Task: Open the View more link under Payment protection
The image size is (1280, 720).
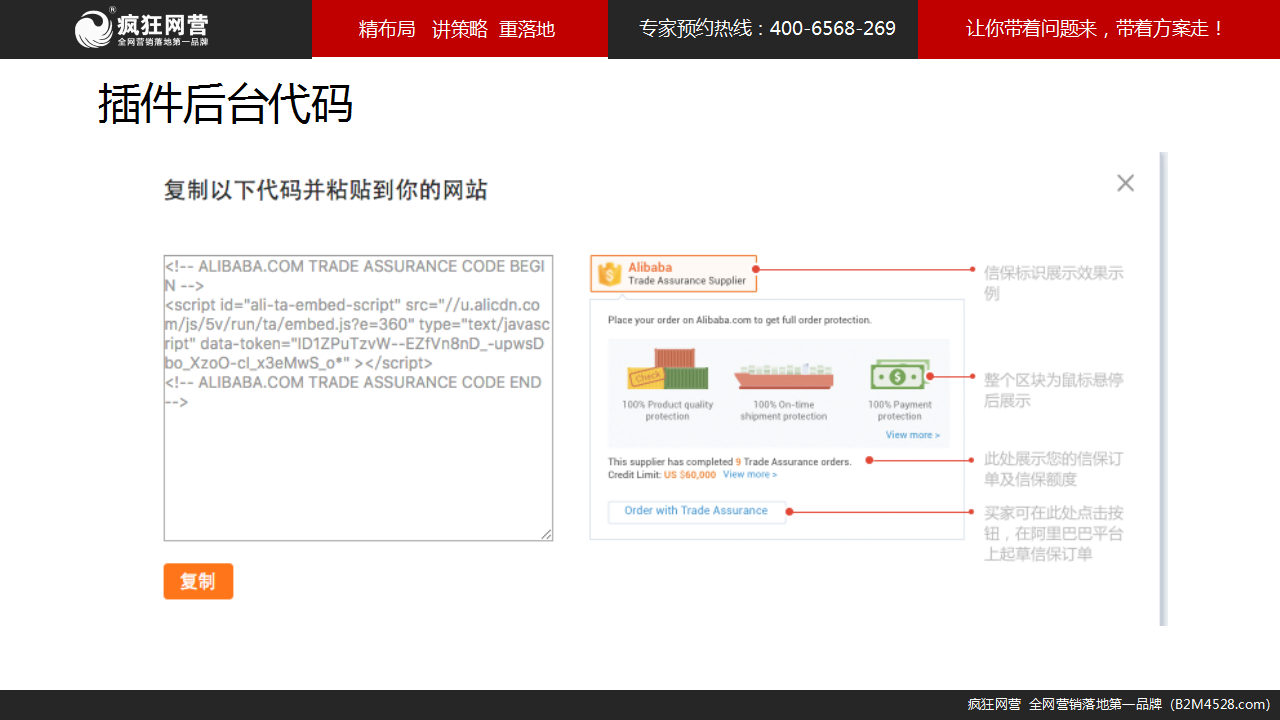Action: [x=912, y=435]
